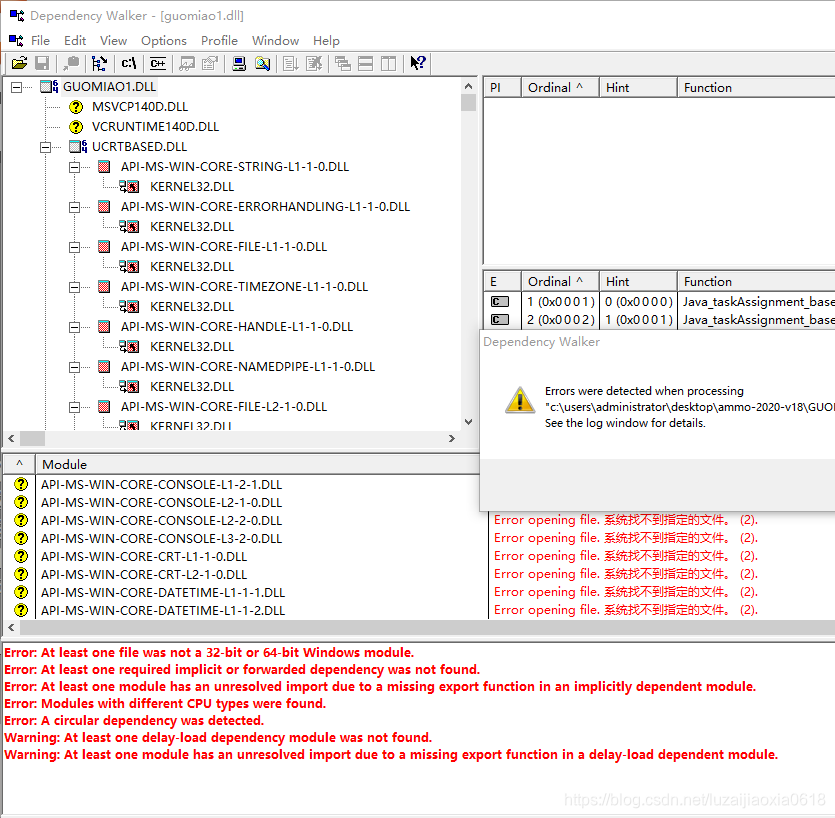Click the Cascade windows toolbar icon
Image resolution: width=835 pixels, height=818 pixels.
coord(342,63)
